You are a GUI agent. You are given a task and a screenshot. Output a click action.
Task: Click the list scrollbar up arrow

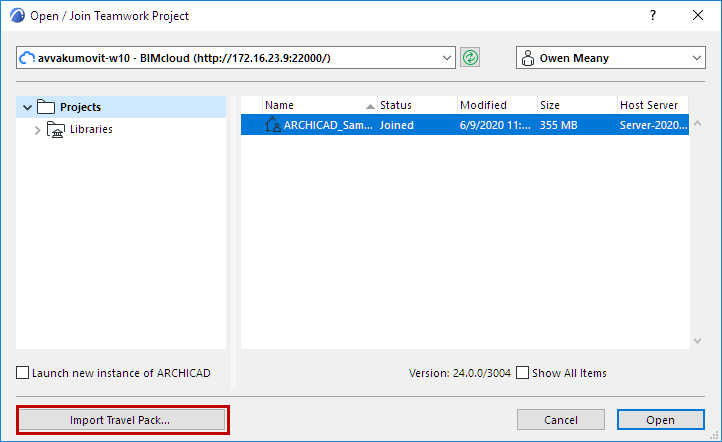(x=697, y=123)
